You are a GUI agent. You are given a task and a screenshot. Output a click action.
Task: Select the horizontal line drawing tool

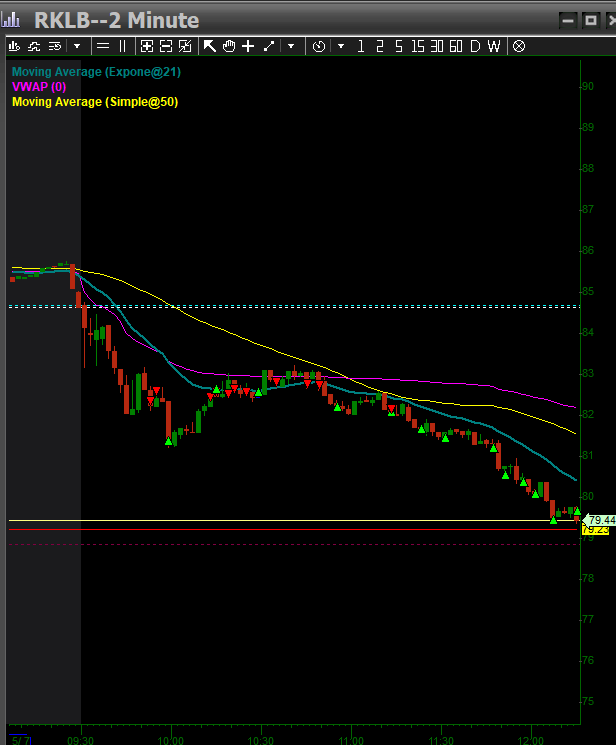103,46
